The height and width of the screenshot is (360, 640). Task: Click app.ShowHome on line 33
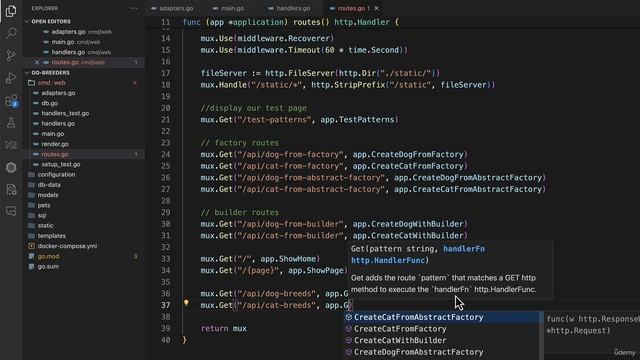click(x=288, y=259)
